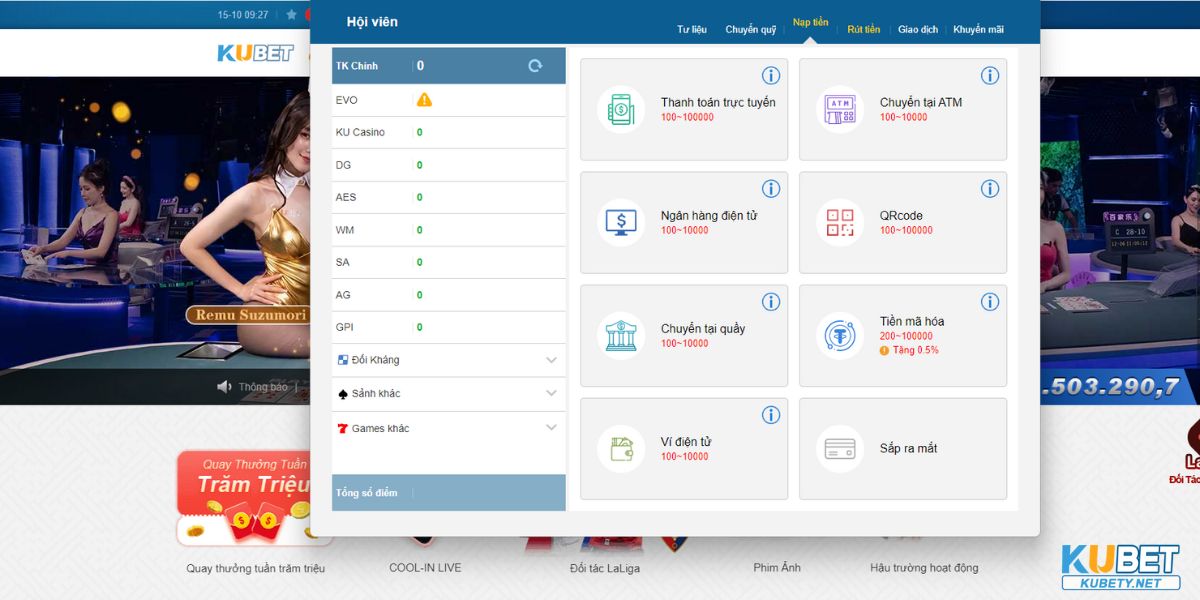Click the e-wallet icon

621,448
